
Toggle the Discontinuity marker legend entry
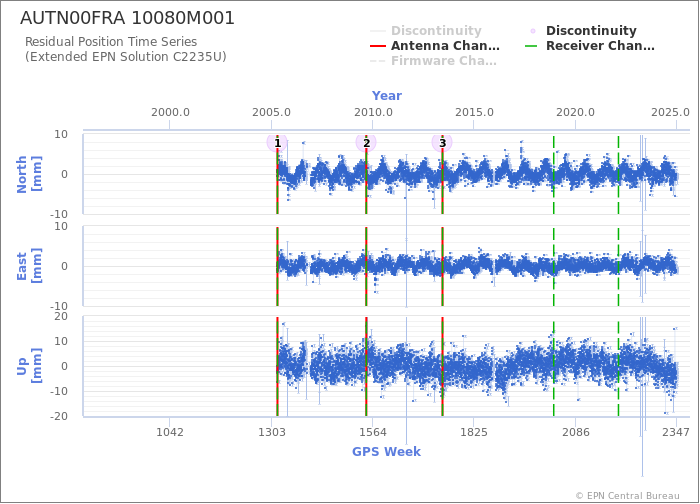pyautogui.click(x=583, y=31)
